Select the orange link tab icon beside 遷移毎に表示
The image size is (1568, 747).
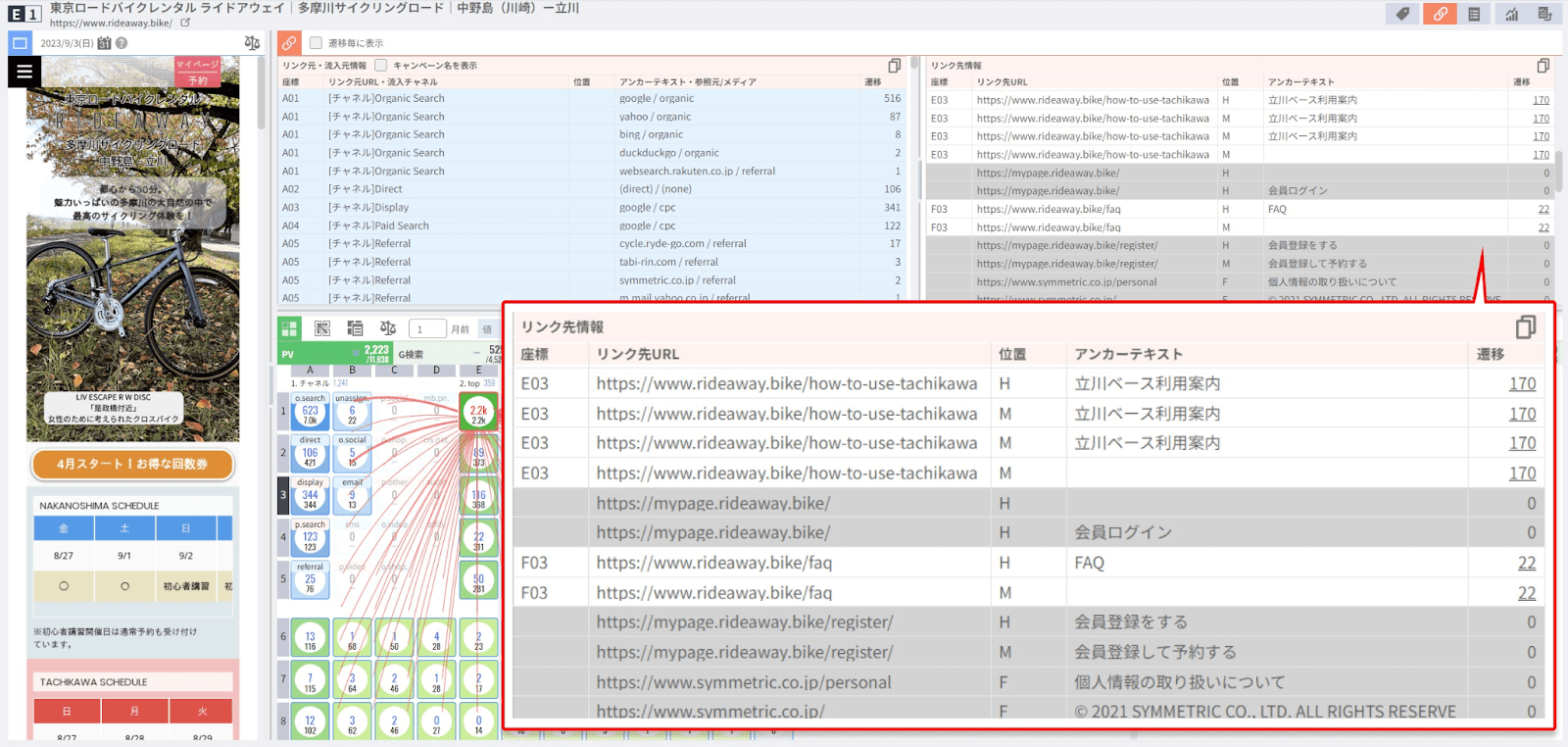tap(289, 43)
